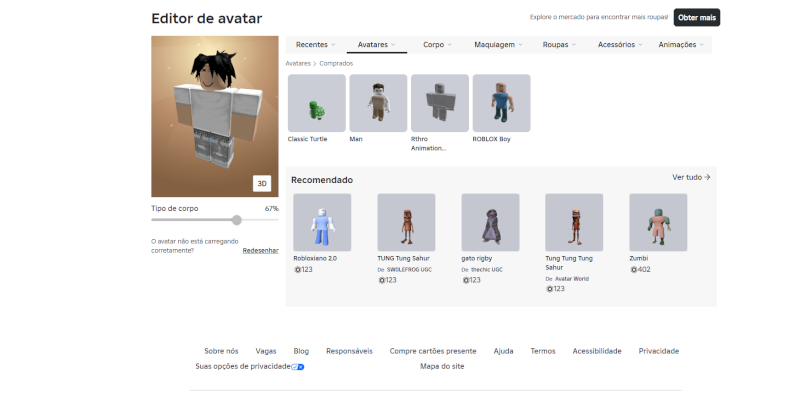Click the gato rigby item name
800x400 pixels.
click(477, 259)
